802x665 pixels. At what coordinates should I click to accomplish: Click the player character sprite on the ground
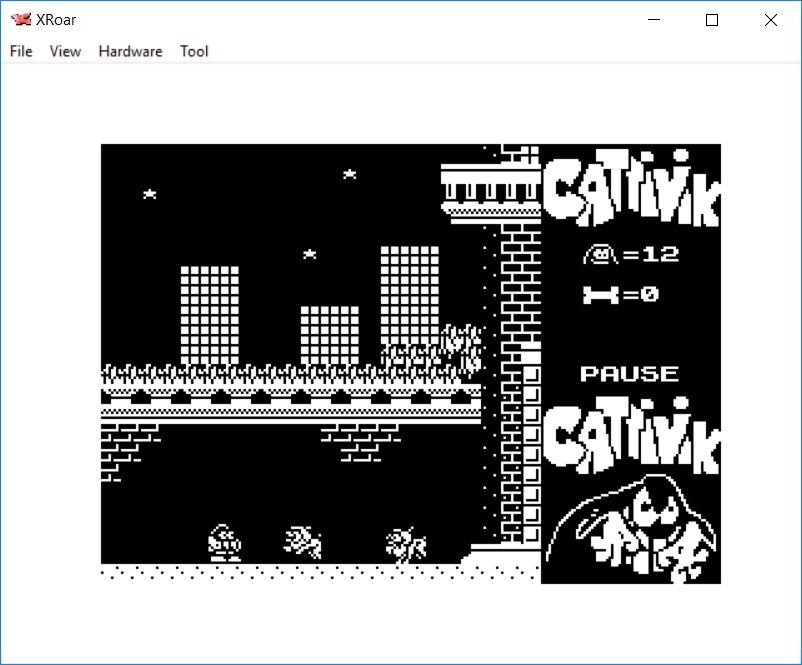pyautogui.click(x=224, y=543)
